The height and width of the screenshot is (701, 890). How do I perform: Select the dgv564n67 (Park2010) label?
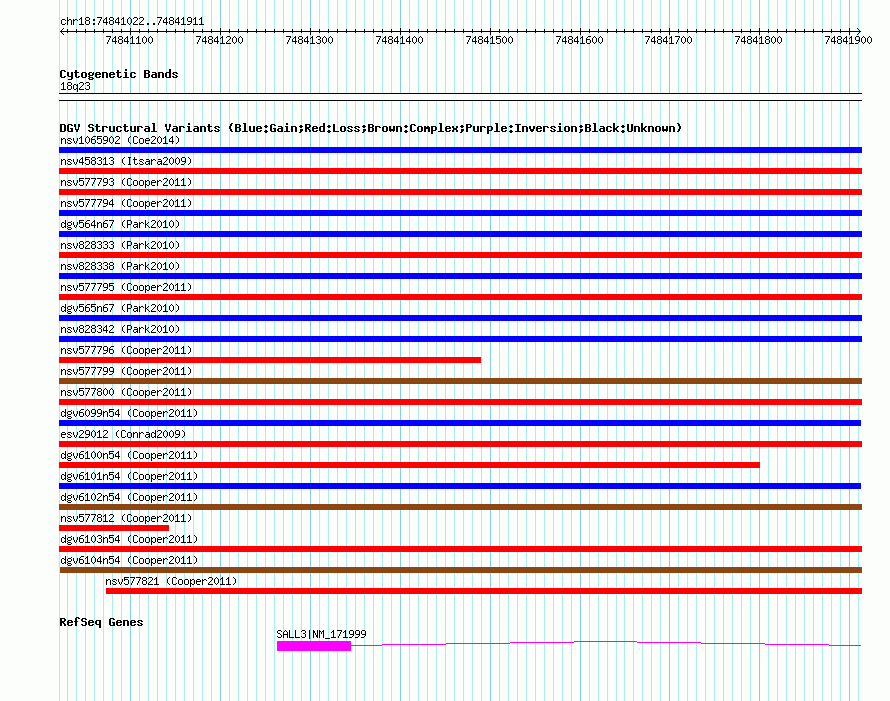[120, 224]
